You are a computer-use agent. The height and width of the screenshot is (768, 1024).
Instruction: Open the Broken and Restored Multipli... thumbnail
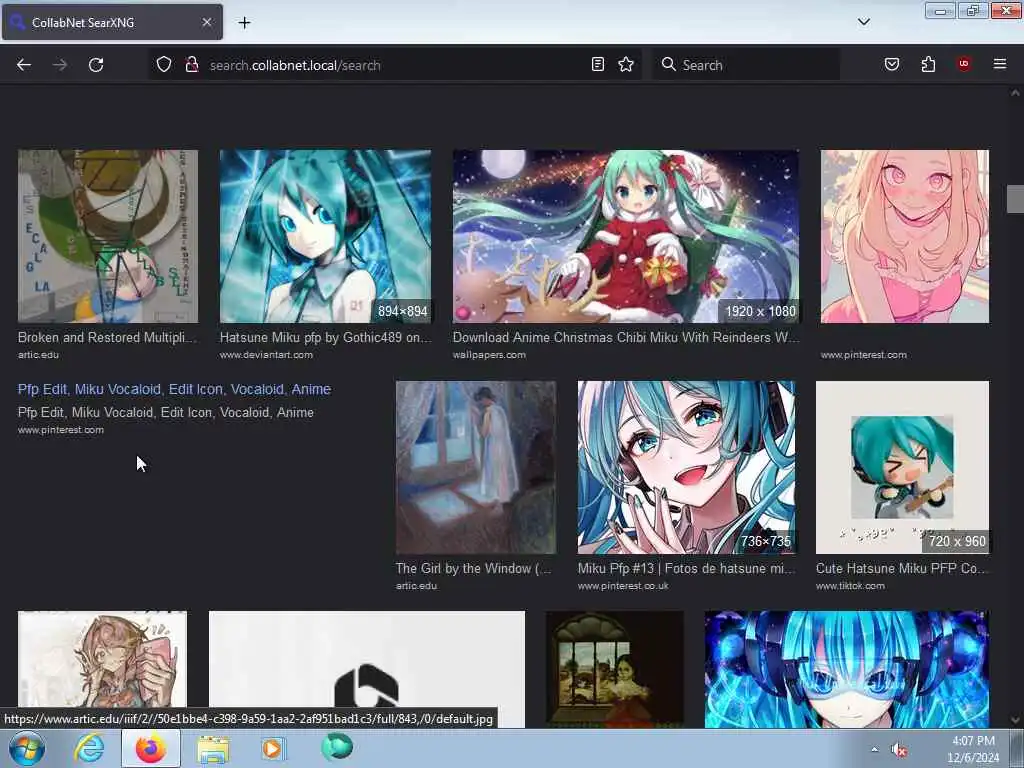(108, 236)
